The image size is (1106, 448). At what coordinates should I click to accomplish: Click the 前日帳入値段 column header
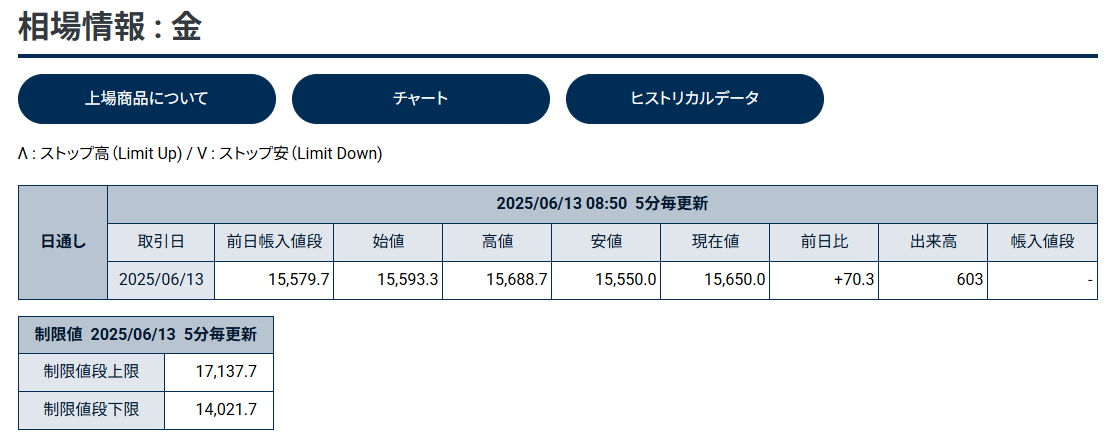[x=274, y=241]
